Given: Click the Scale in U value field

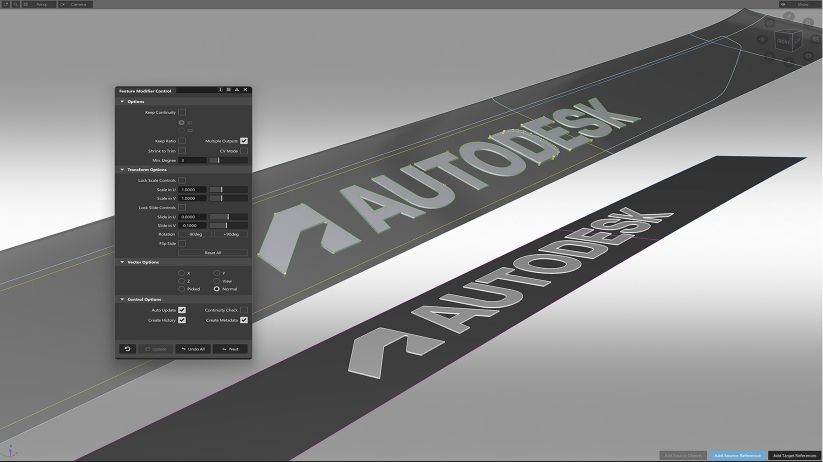Looking at the screenshot, I should click(192, 190).
